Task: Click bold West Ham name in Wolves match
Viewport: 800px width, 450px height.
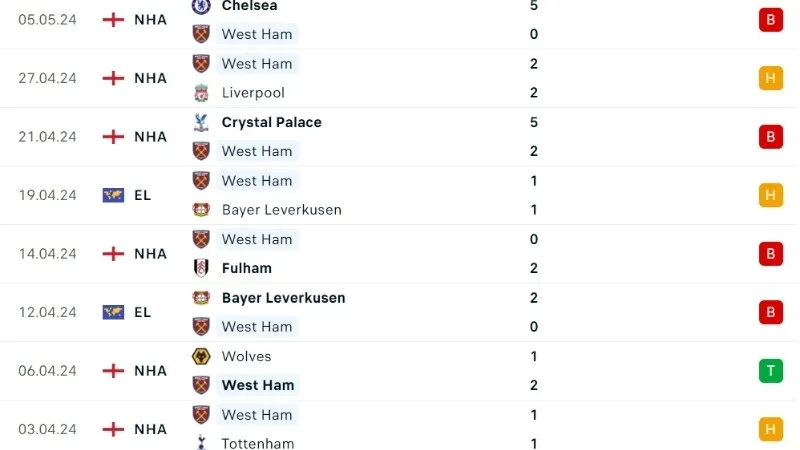Action: (x=258, y=385)
